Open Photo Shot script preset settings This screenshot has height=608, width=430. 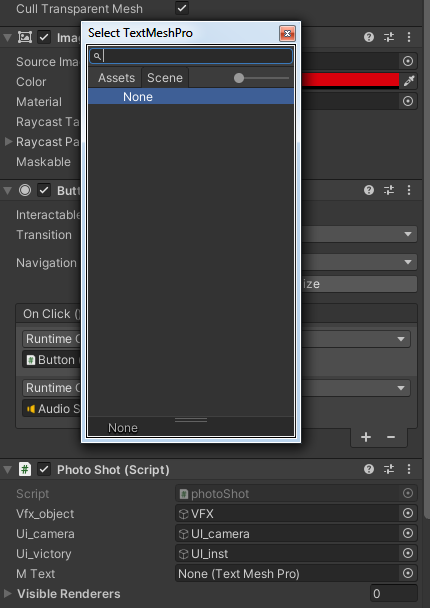(x=389, y=470)
